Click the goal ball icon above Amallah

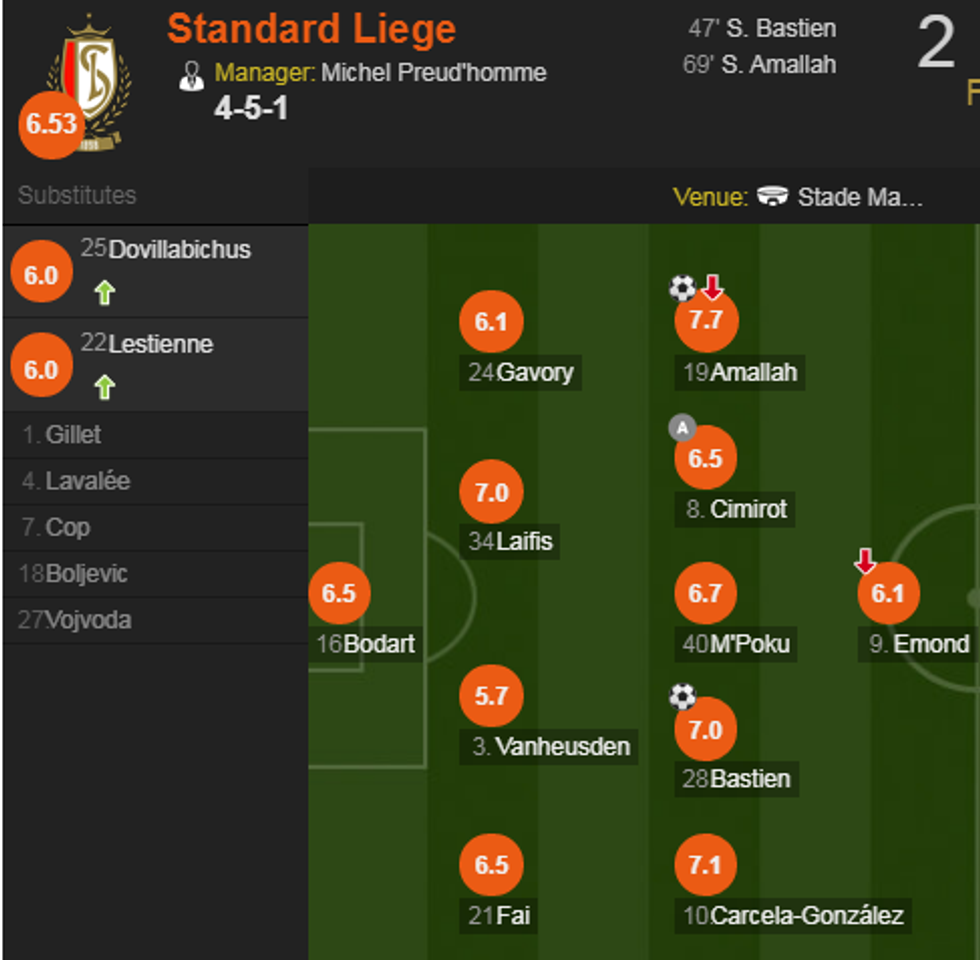click(682, 289)
